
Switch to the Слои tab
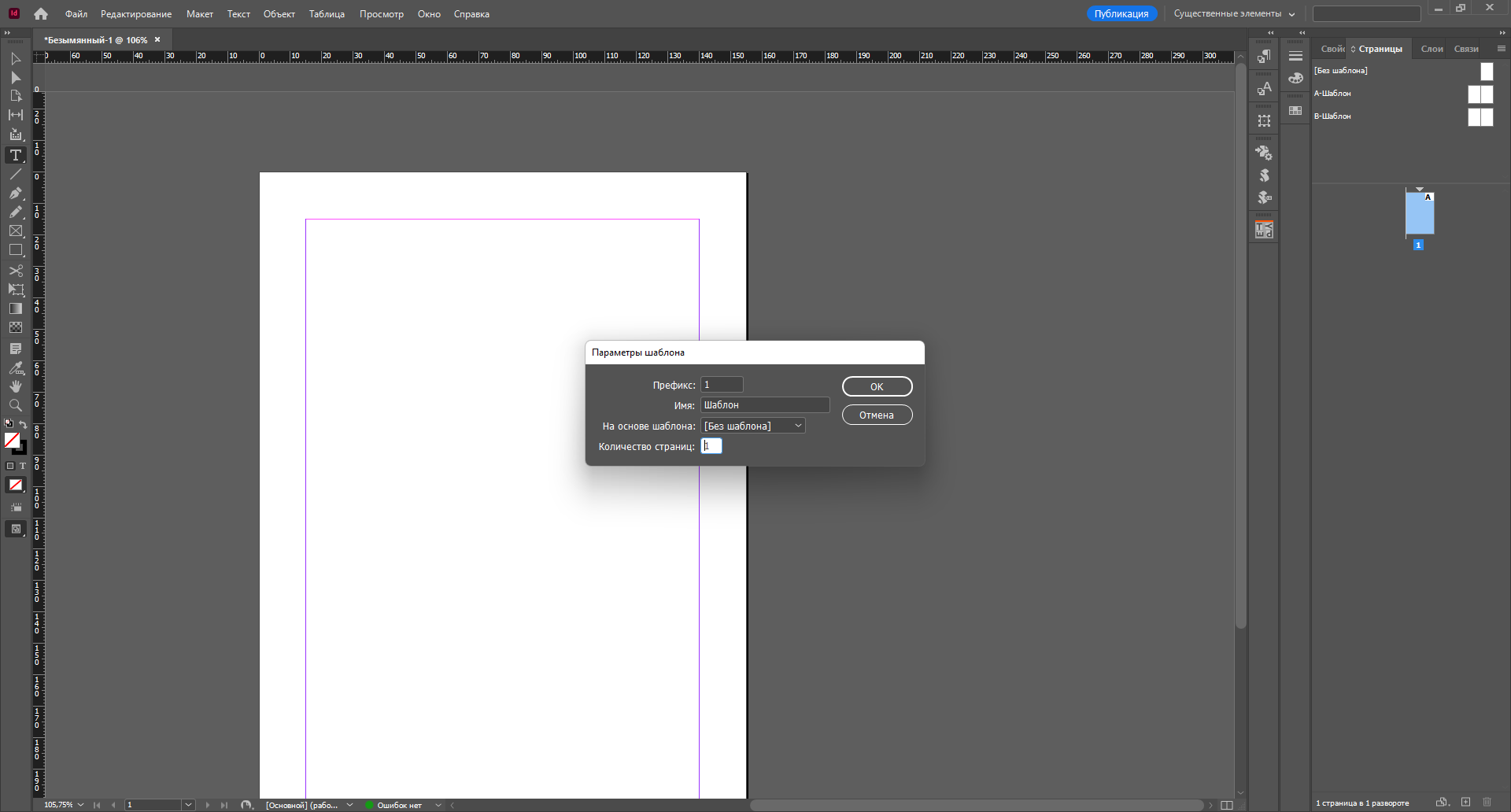pos(1432,49)
